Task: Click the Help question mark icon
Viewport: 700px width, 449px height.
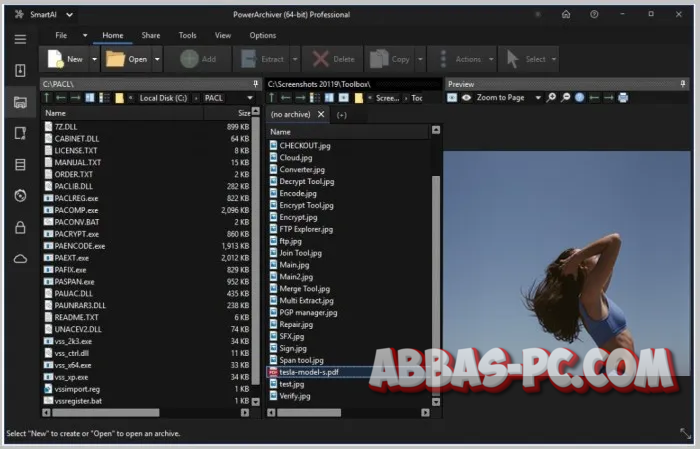Action: pyautogui.click(x=594, y=15)
